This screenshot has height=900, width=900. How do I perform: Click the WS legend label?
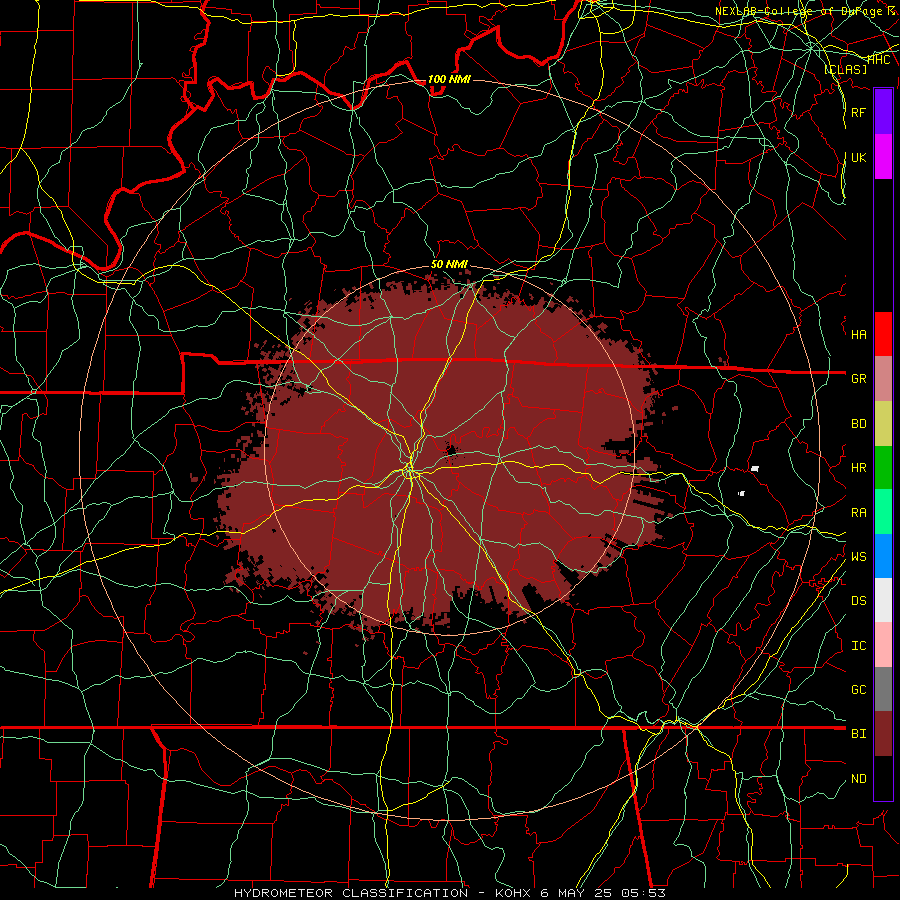point(858,557)
